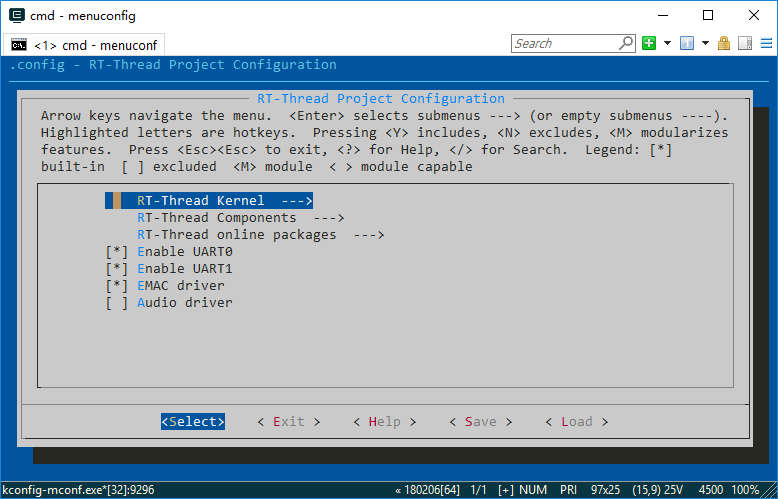Open the console list dropdown arrow
The height and width of the screenshot is (499, 778).
tap(705, 44)
